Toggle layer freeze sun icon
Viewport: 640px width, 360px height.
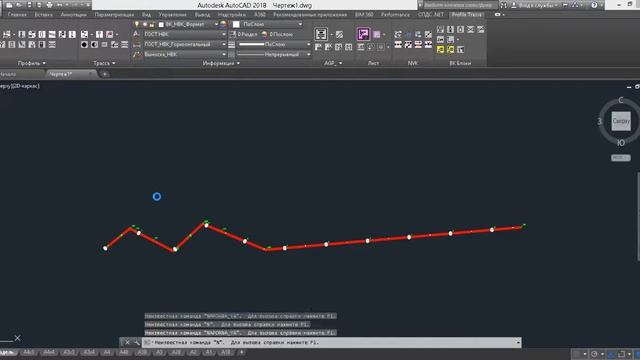pos(144,24)
